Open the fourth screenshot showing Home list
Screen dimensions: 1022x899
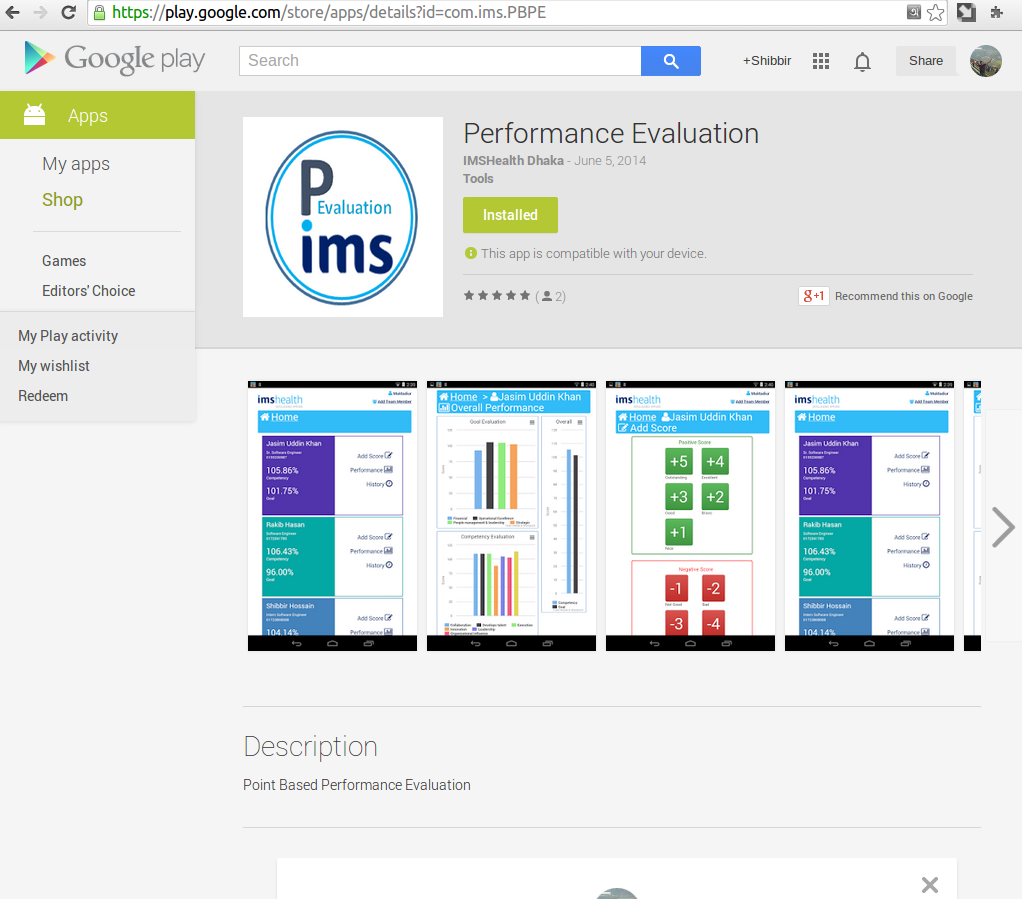coord(869,516)
